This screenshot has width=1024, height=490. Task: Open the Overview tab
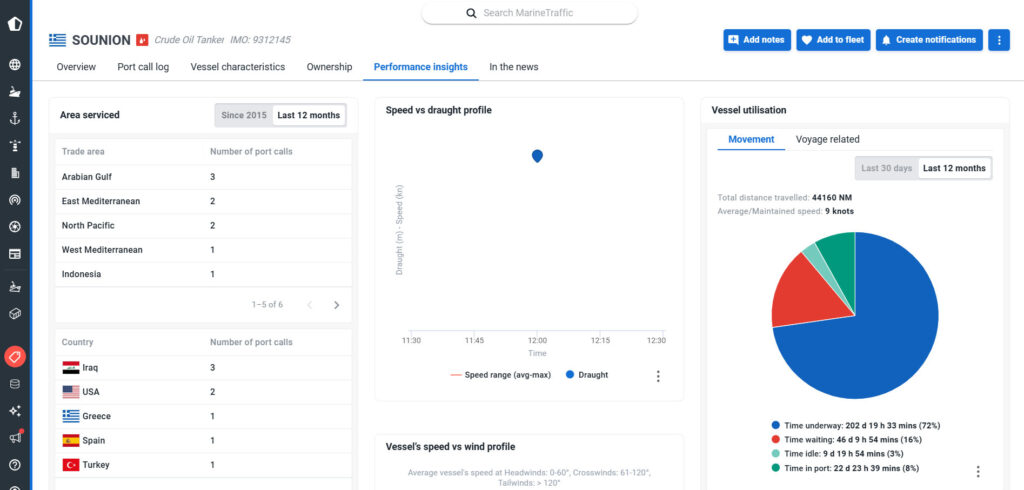click(x=76, y=67)
